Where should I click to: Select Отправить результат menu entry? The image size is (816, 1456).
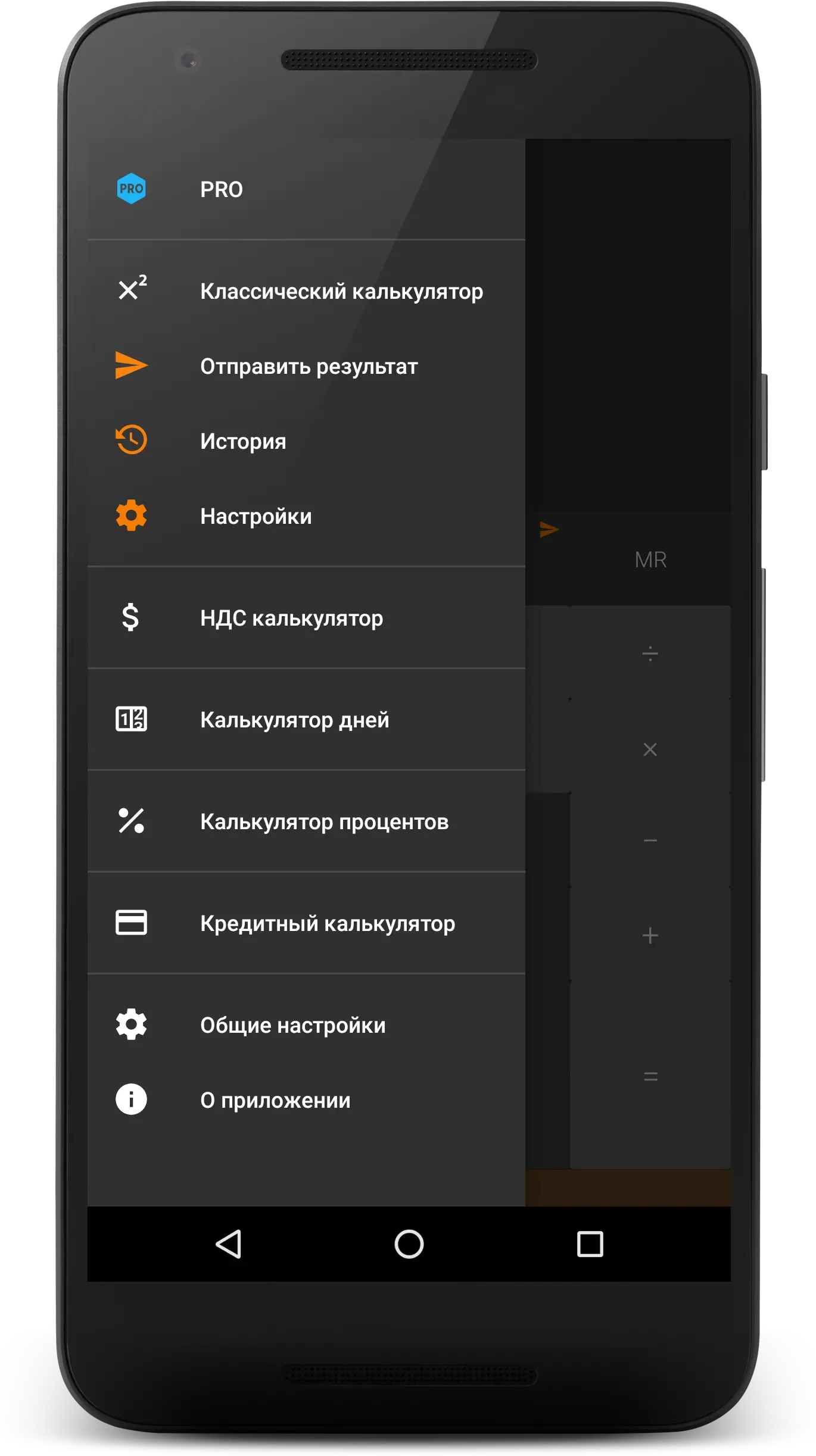309,367
